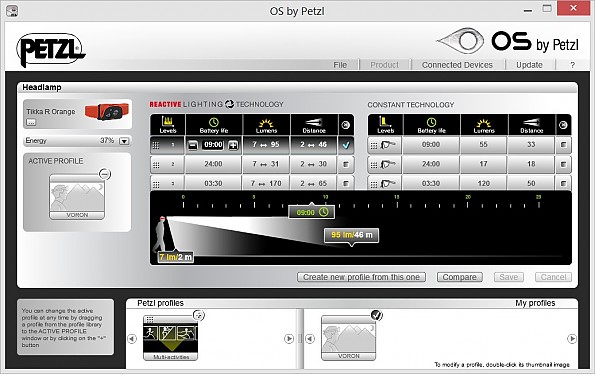This screenshot has height=374, width=595.
Task: Click the constant table settings circle icon
Action: pyautogui.click(x=563, y=125)
